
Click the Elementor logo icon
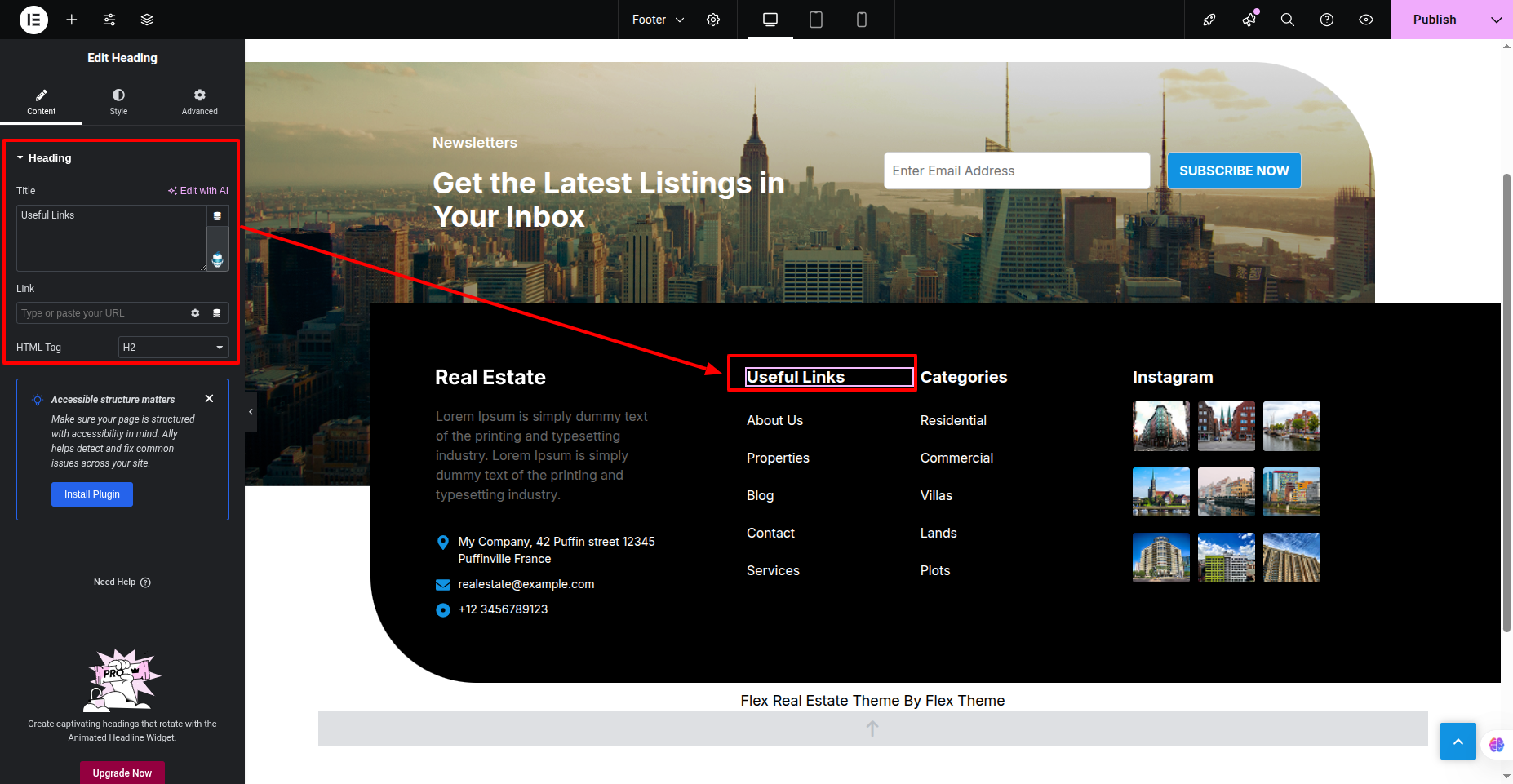[x=33, y=20]
